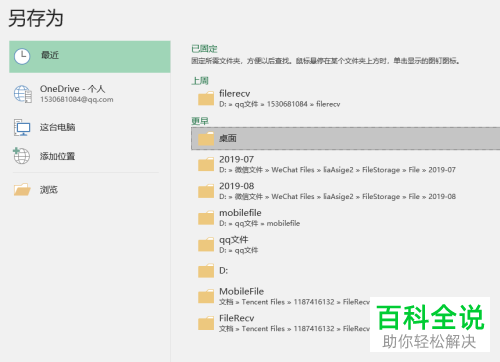Open the mobilefile folder in qq文件
The width and height of the screenshot is (500, 362).
pos(345,218)
